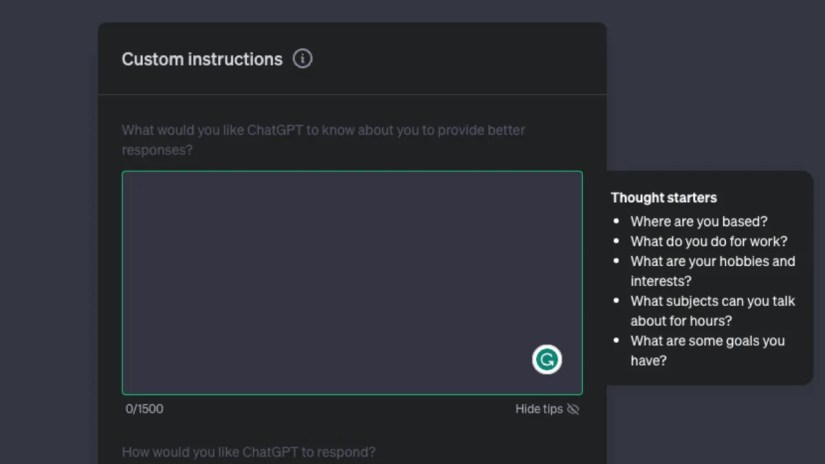Screen dimensions: 825x464
Task: Click the 0/1500 character counter
Action: pyautogui.click(x=144, y=409)
